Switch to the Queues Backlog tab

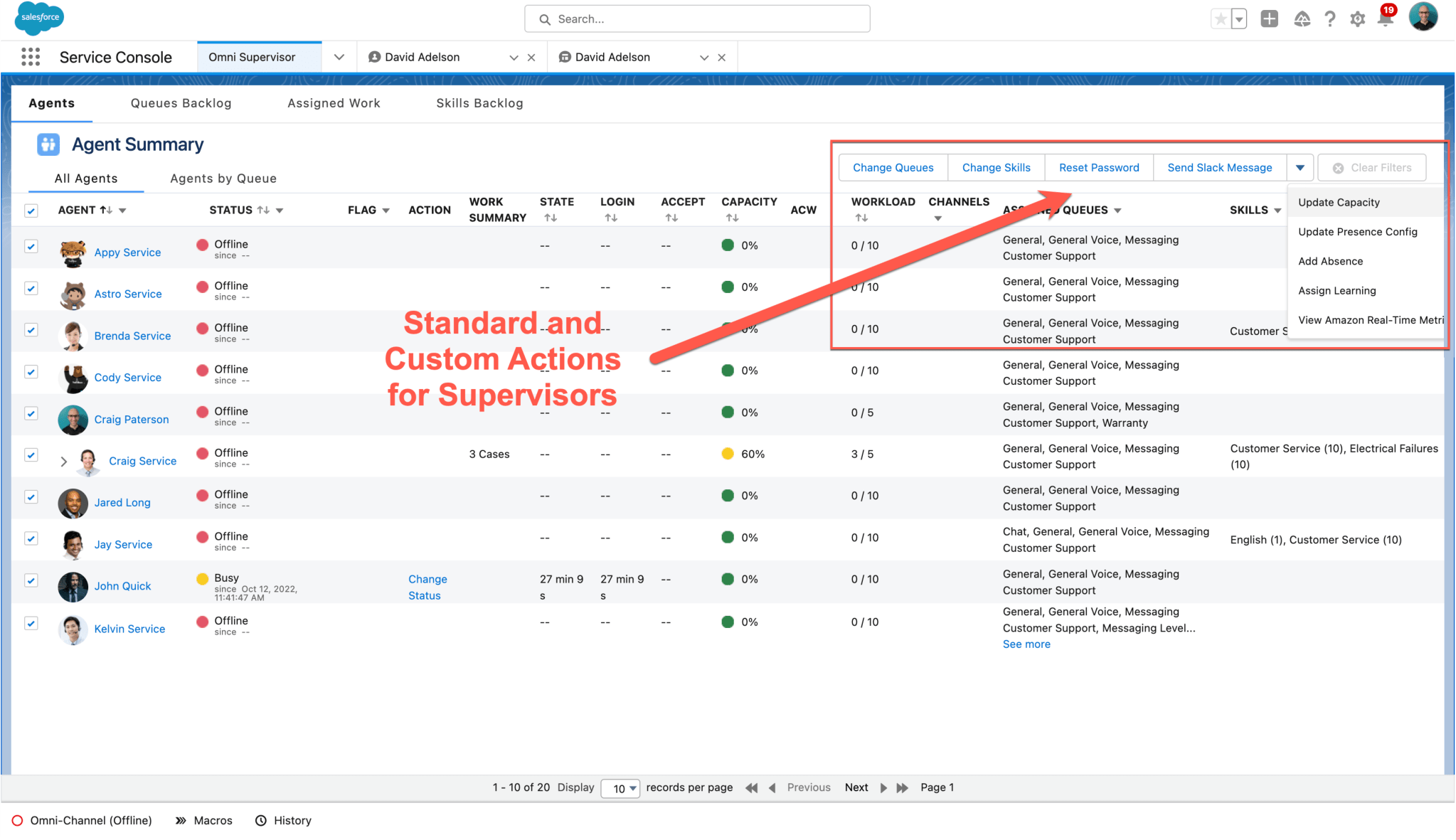click(x=180, y=103)
